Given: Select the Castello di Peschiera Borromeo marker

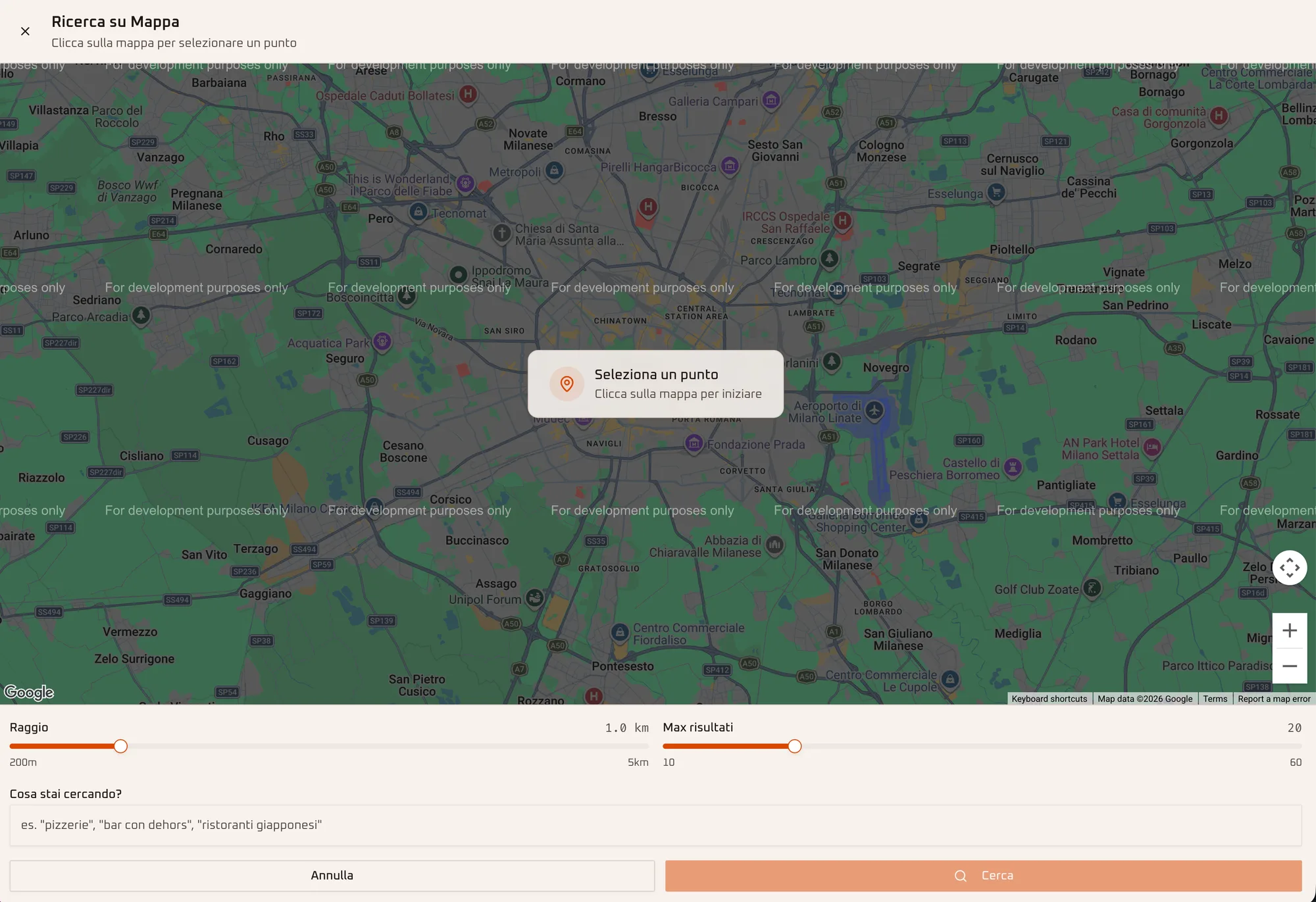Looking at the screenshot, I should (x=1013, y=468).
